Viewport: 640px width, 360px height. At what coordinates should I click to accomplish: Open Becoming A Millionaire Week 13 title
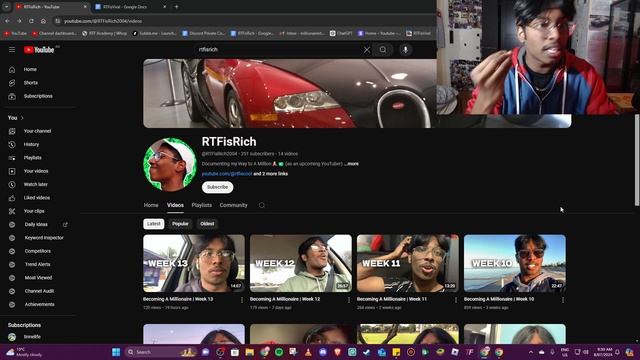178,299
